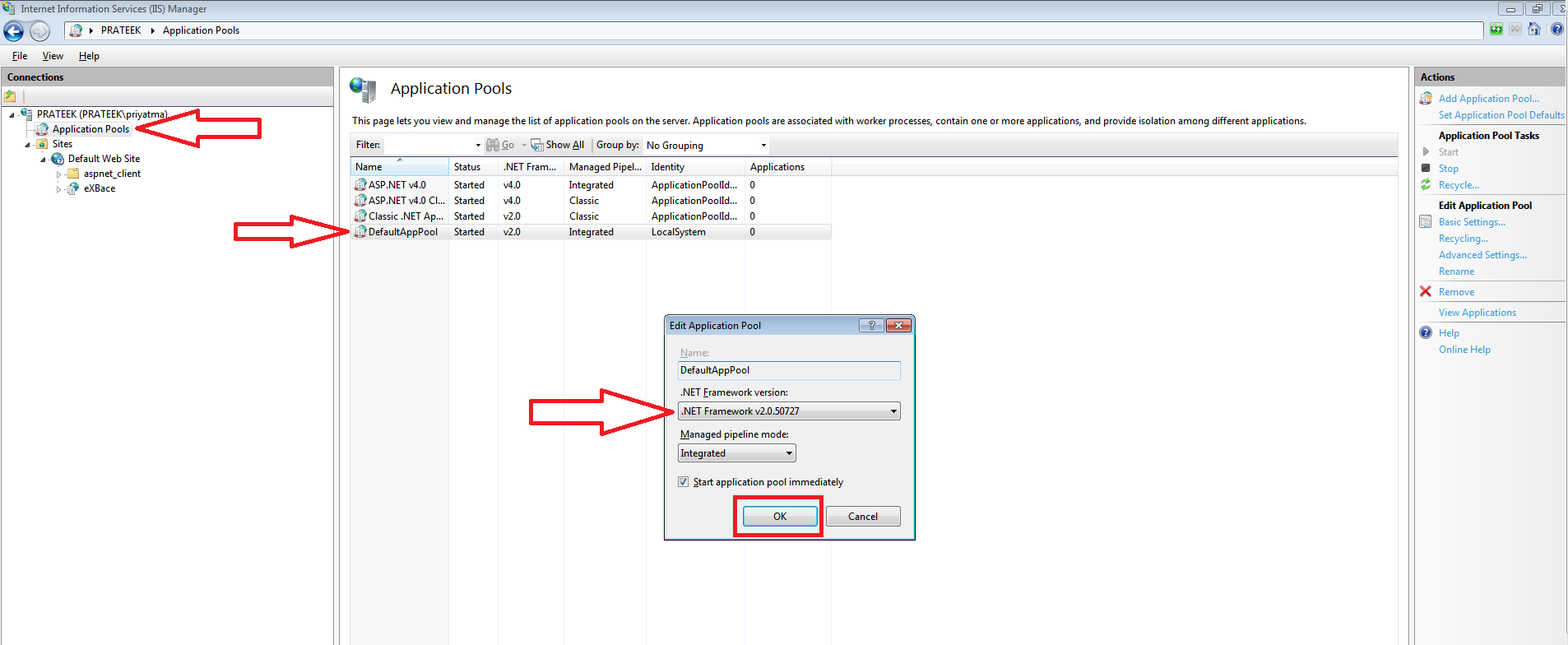1568x645 pixels.
Task: Click the Show All filter icon
Action: pos(537,145)
